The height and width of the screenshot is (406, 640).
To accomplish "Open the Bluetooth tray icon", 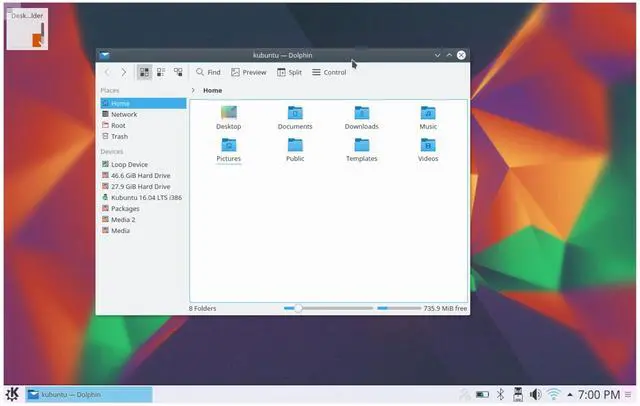I will [x=502, y=395].
